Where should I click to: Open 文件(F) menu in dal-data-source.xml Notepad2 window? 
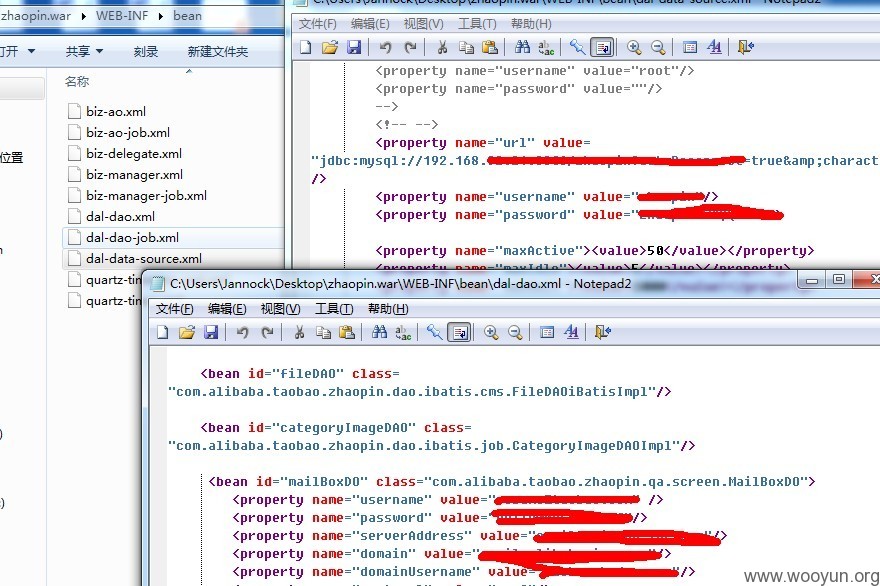click(318, 24)
